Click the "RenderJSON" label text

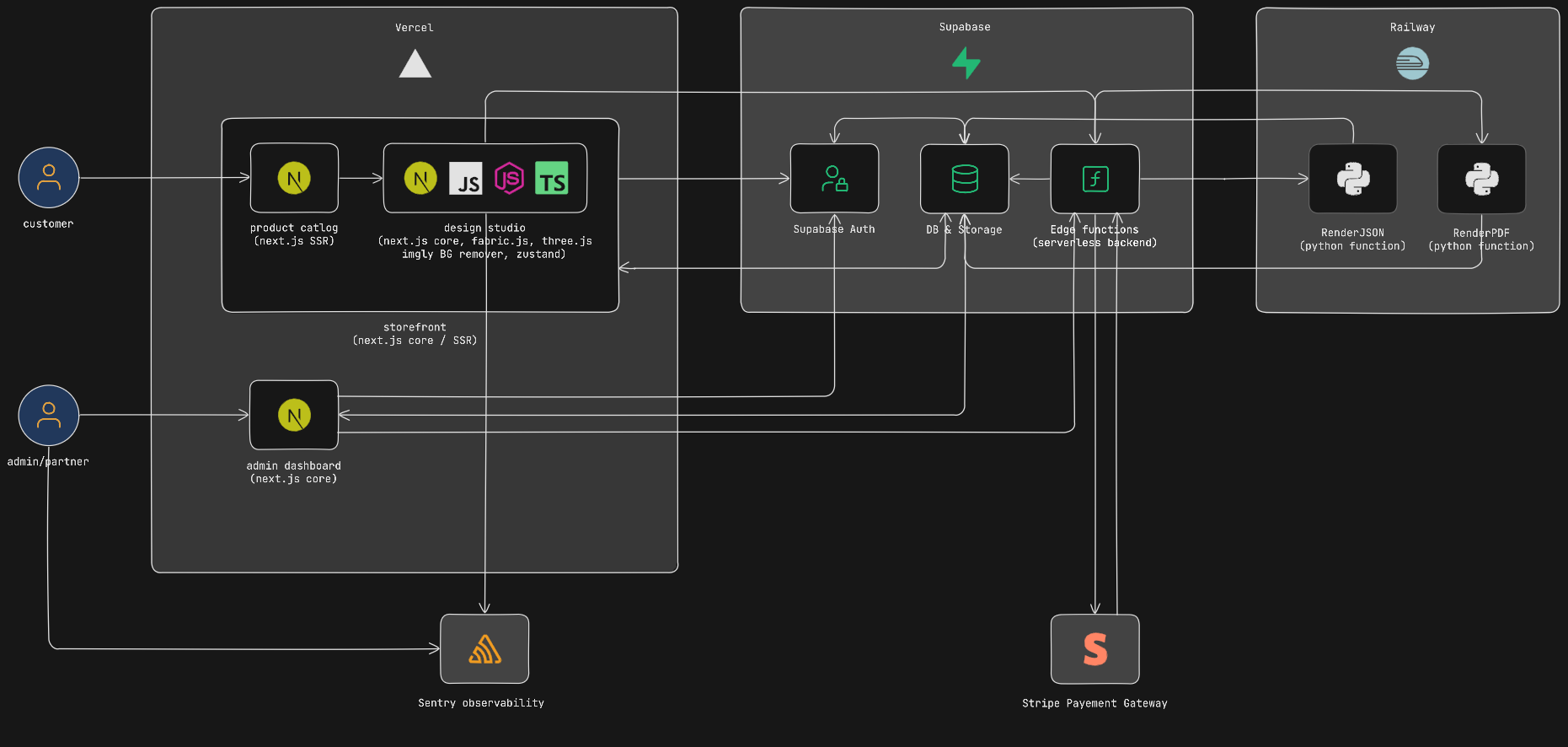tap(1352, 233)
